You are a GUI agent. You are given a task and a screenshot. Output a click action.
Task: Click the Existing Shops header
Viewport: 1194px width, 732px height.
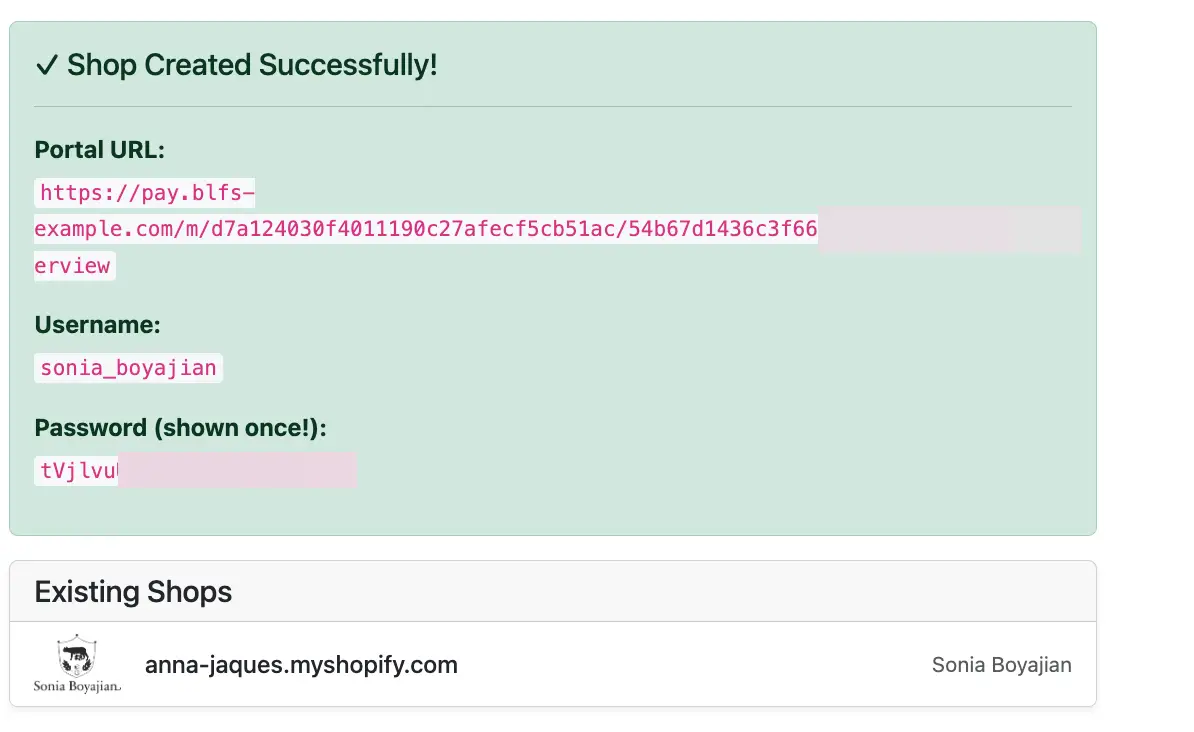133,592
